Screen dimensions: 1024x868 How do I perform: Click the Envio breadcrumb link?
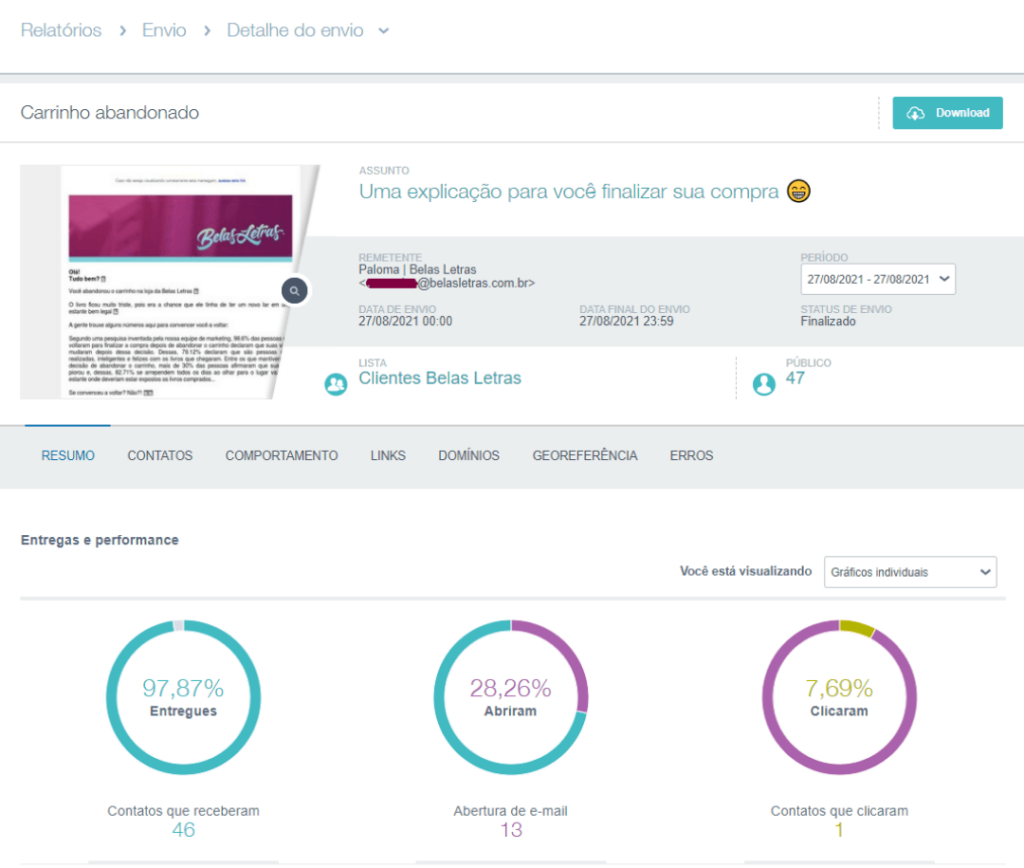coord(163,31)
